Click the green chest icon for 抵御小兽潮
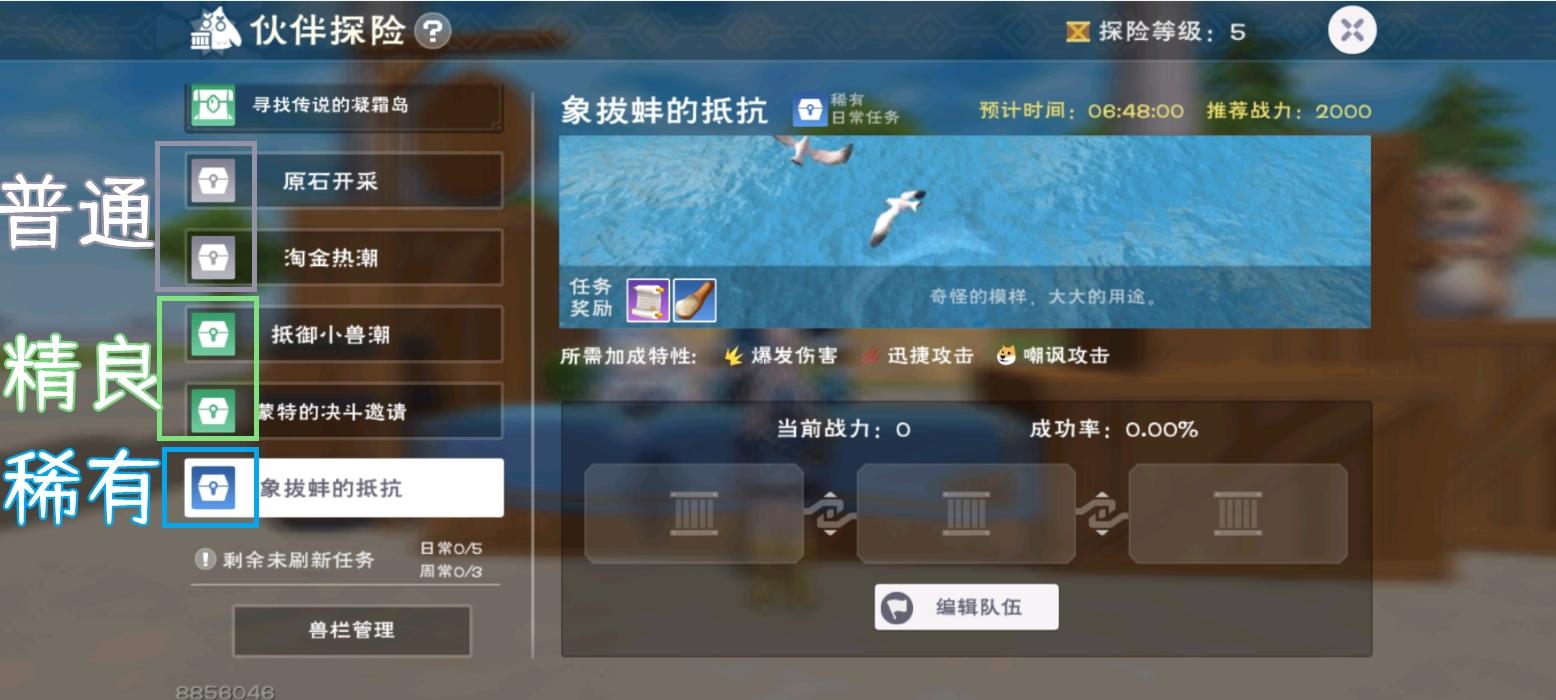1556x700 pixels. click(x=212, y=334)
